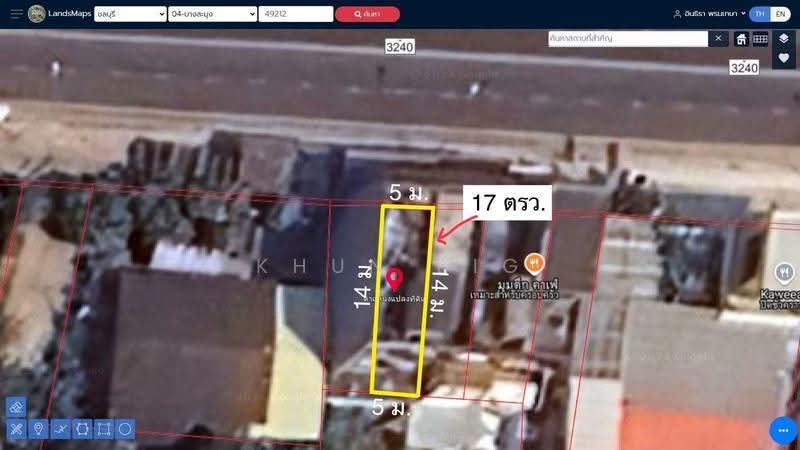800x450 pixels.
Task: Click the LandsMaps logo emblem
Action: point(37,14)
